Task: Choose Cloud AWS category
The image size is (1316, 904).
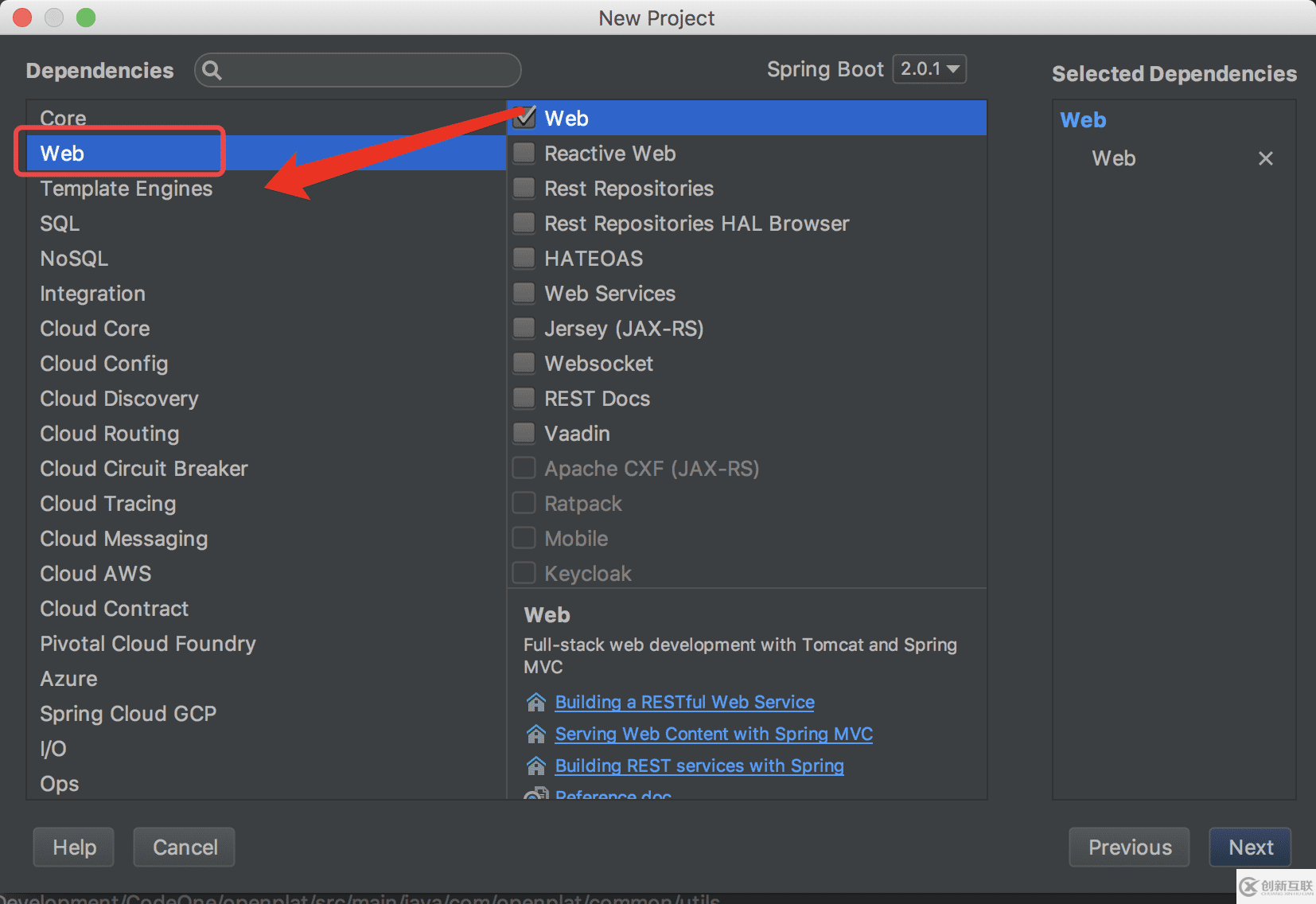Action: 267,573
